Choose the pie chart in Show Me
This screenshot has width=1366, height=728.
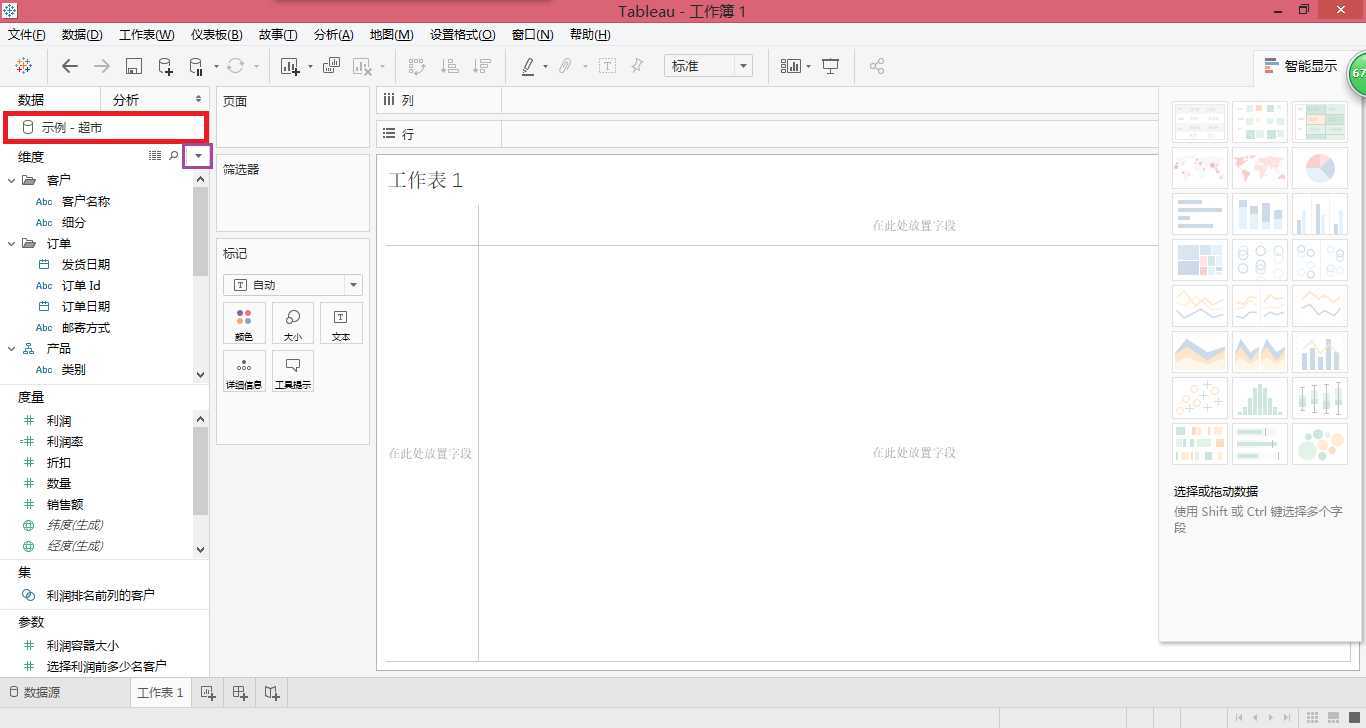pos(1320,168)
